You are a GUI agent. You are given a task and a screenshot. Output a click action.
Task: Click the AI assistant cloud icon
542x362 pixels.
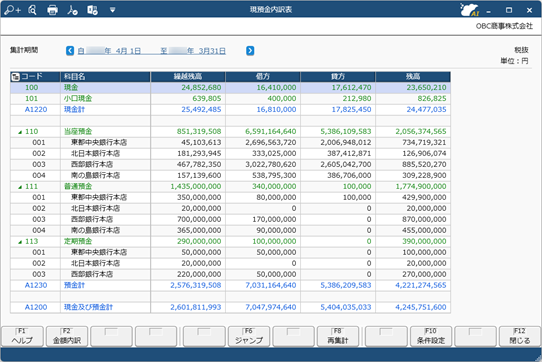click(x=469, y=10)
